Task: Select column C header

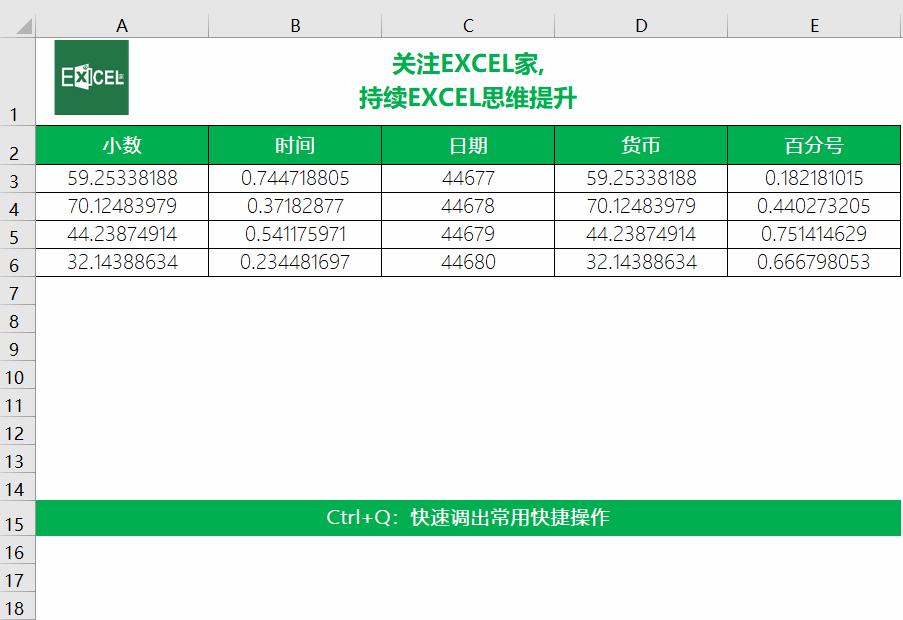Action: click(468, 26)
